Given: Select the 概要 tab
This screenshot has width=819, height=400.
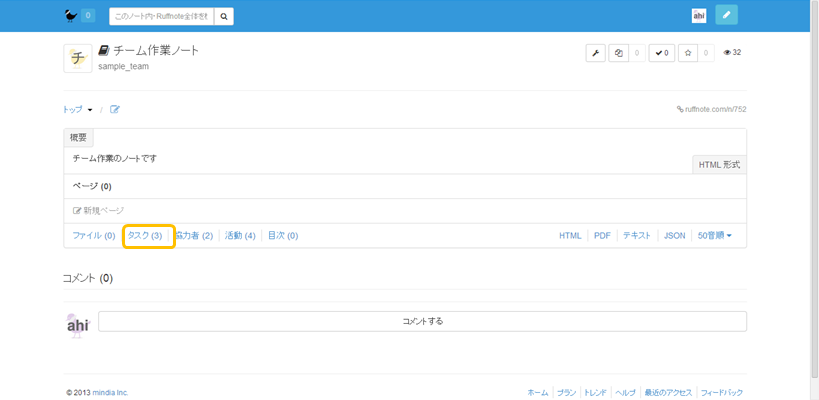Looking at the screenshot, I should pos(78,138).
